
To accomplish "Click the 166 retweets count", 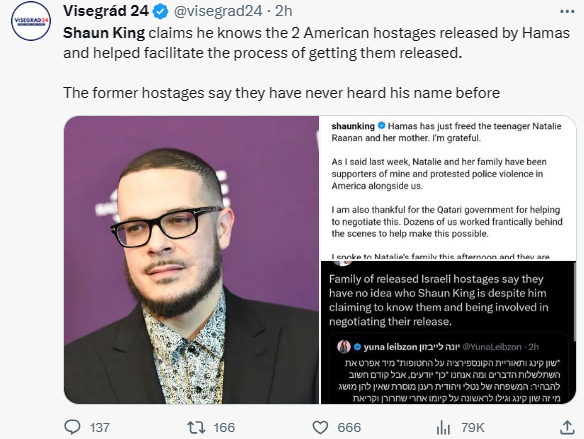I will pyautogui.click(x=224, y=427).
